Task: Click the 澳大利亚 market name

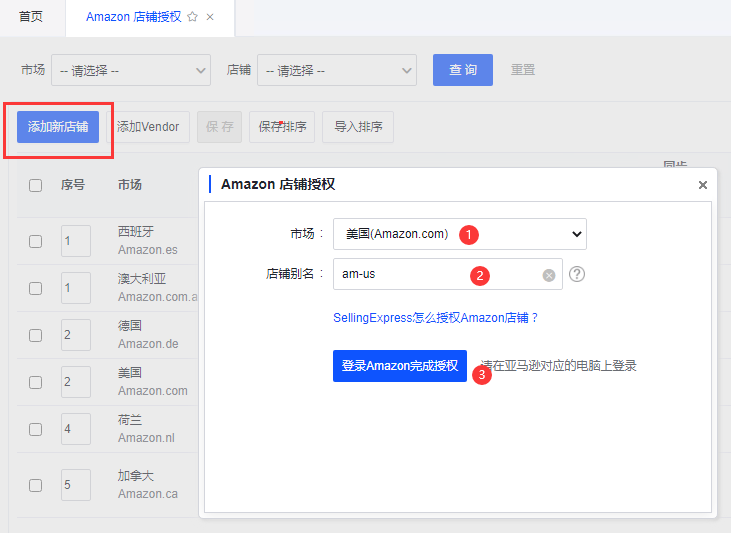Action: coord(142,279)
